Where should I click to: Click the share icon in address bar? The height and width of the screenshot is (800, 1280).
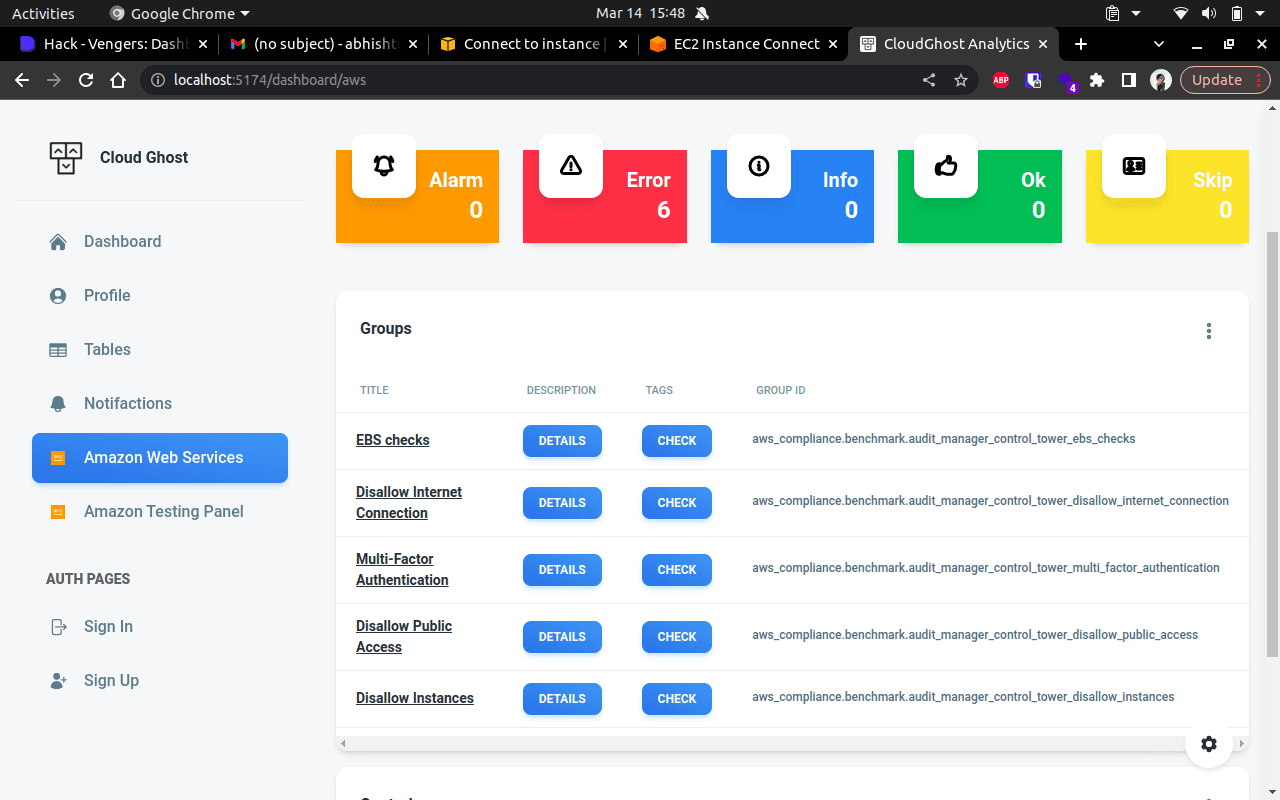point(929,80)
